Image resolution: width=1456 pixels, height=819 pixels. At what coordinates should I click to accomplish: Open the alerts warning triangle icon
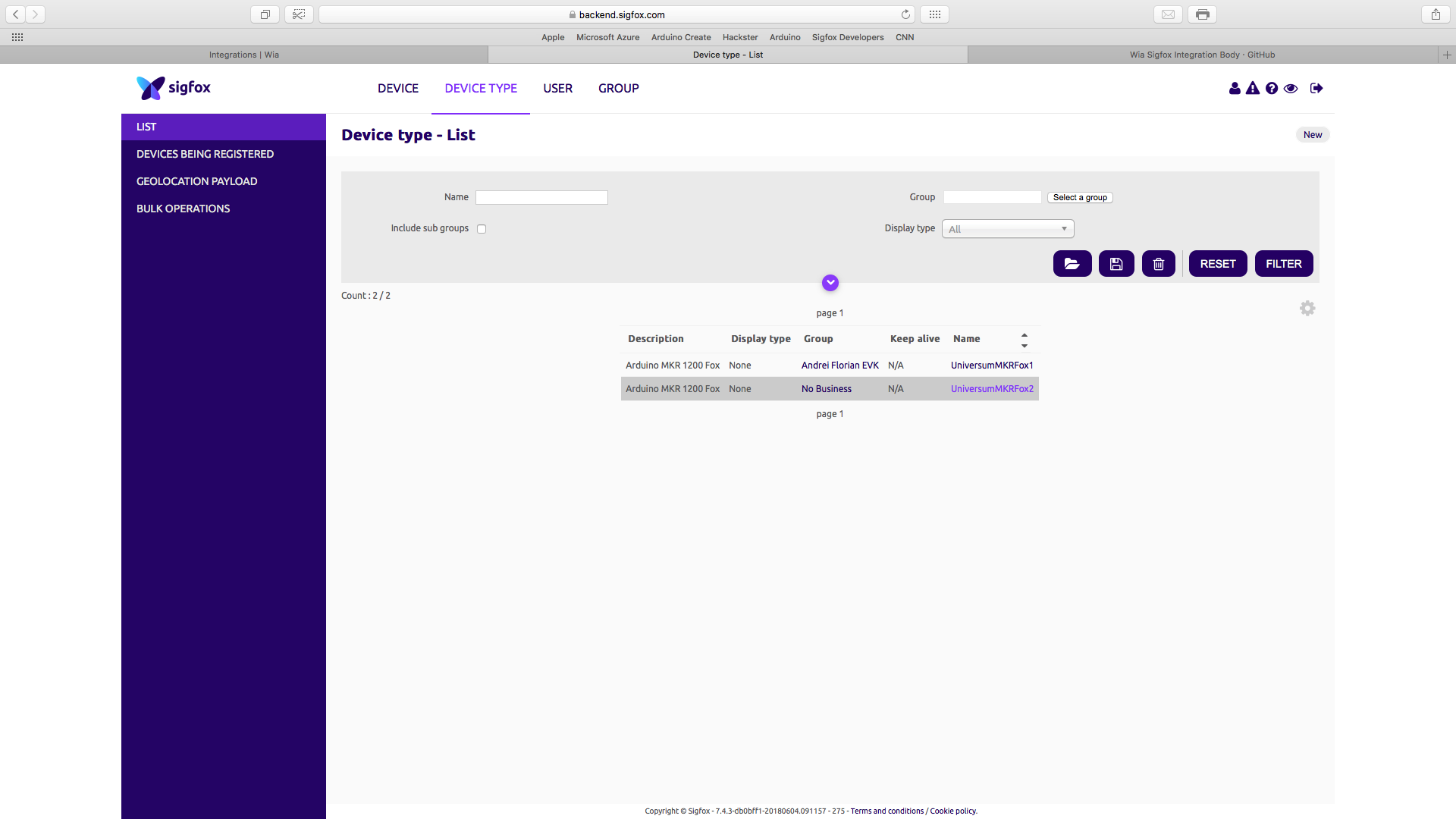(1253, 89)
